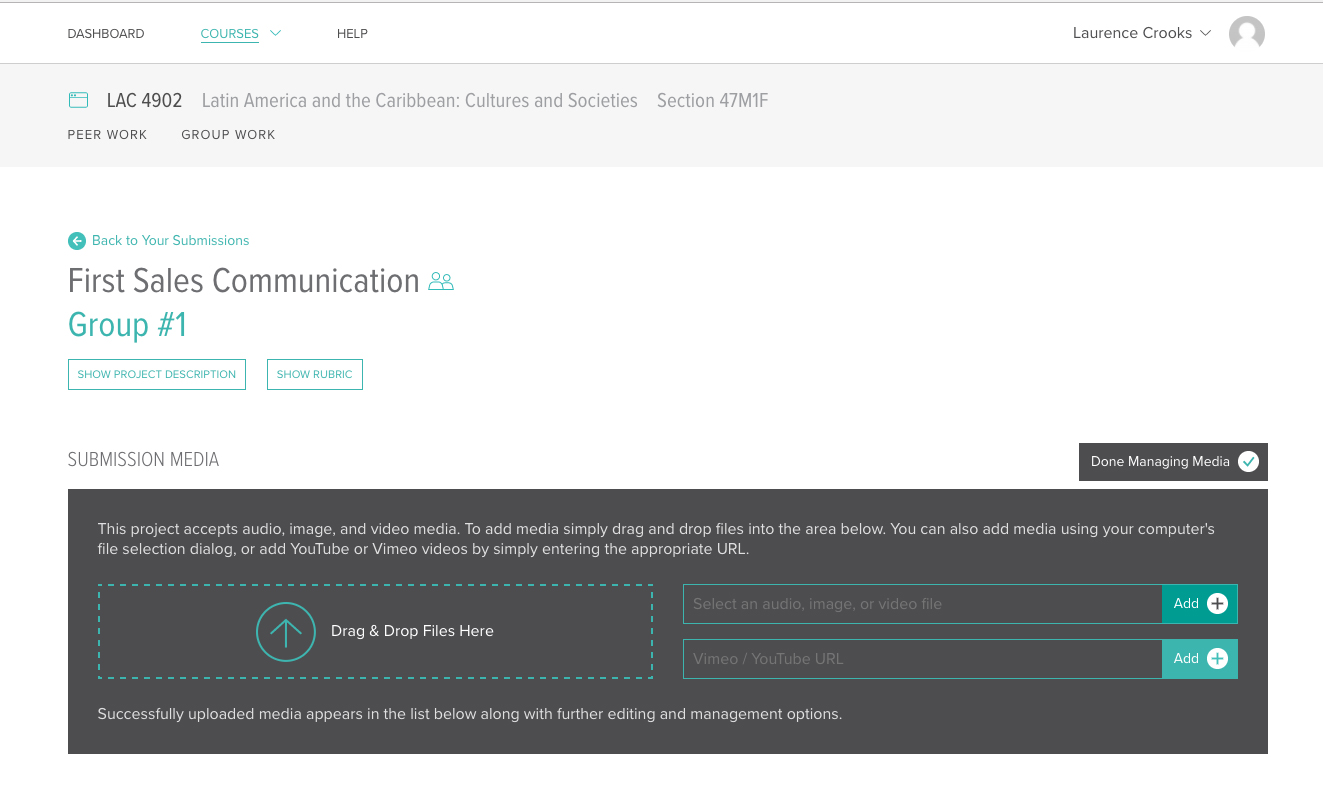Click Add button for Vimeo/YouTube URL

(x=1200, y=659)
